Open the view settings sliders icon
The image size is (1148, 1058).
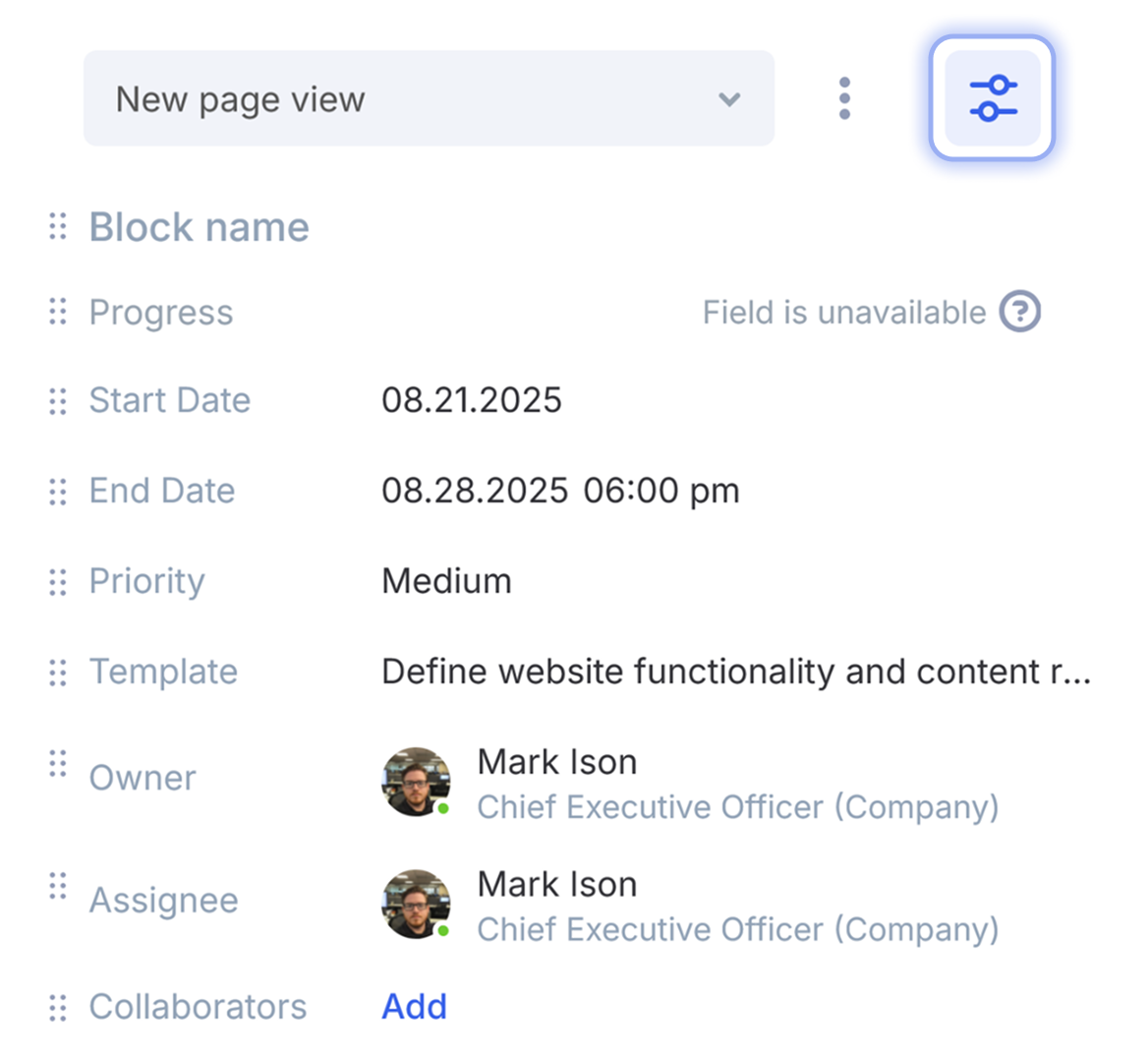click(x=992, y=98)
